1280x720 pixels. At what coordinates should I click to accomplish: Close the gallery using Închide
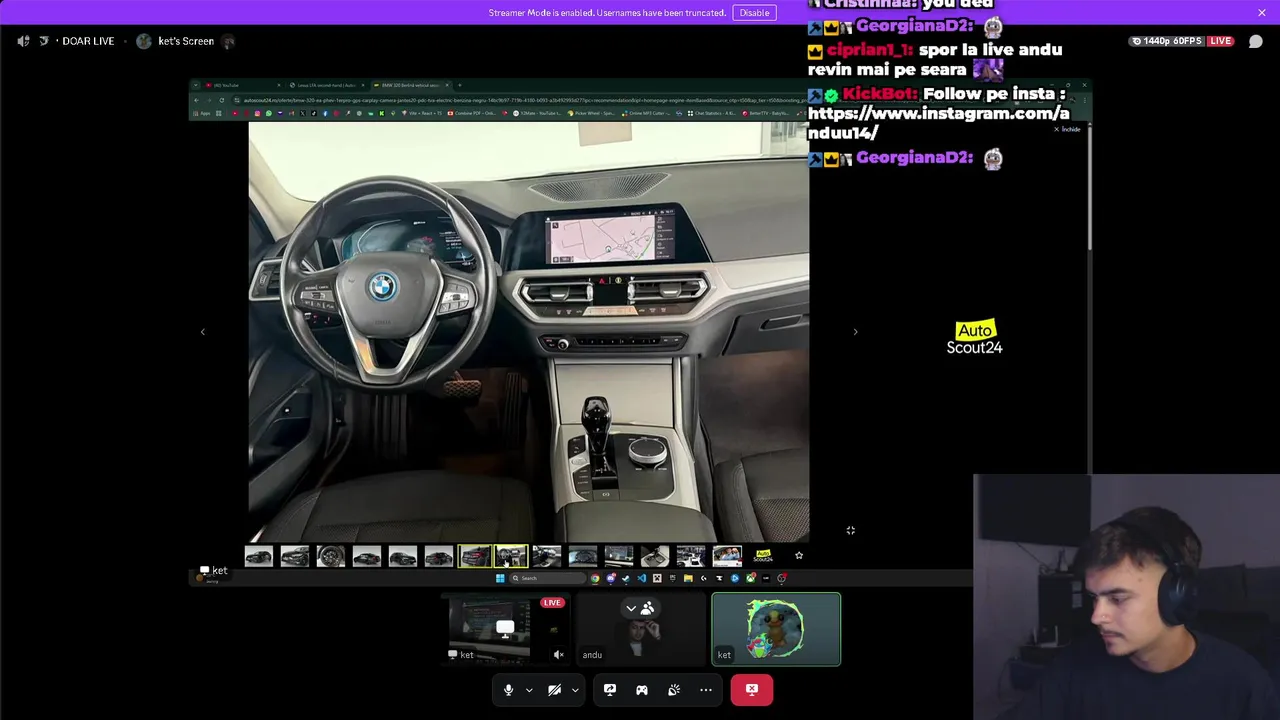[x=1067, y=129]
